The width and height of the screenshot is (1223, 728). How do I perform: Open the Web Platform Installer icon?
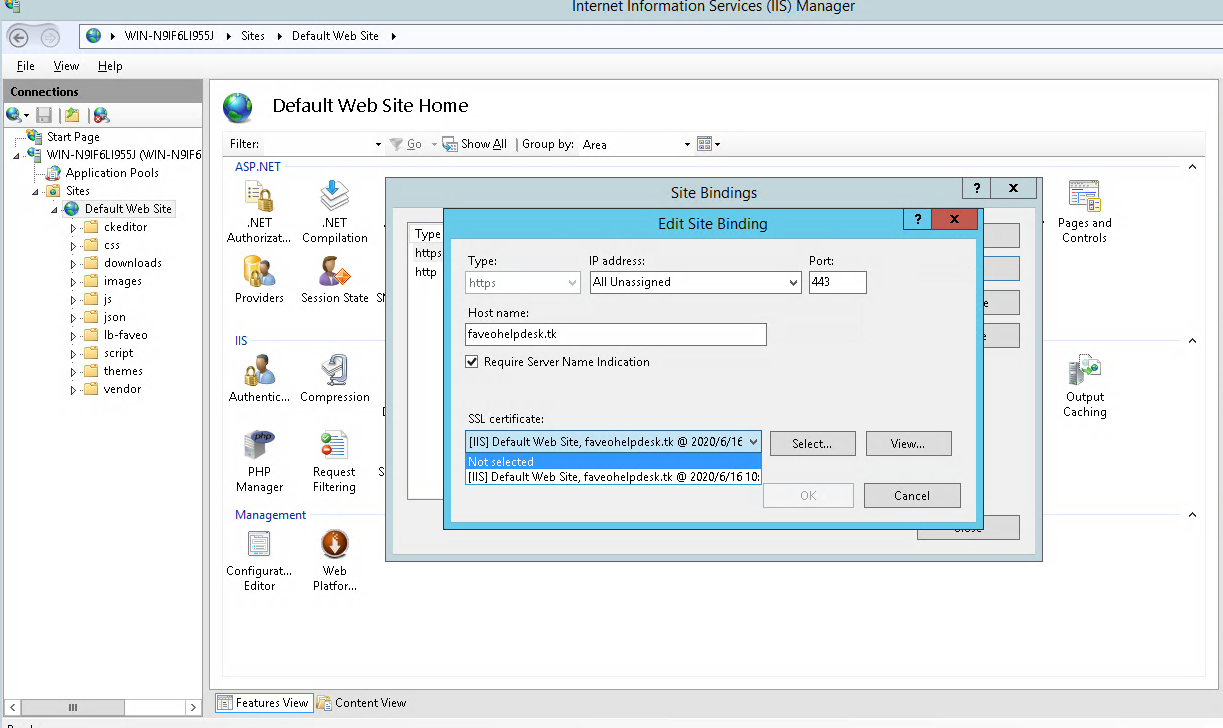[x=334, y=558]
